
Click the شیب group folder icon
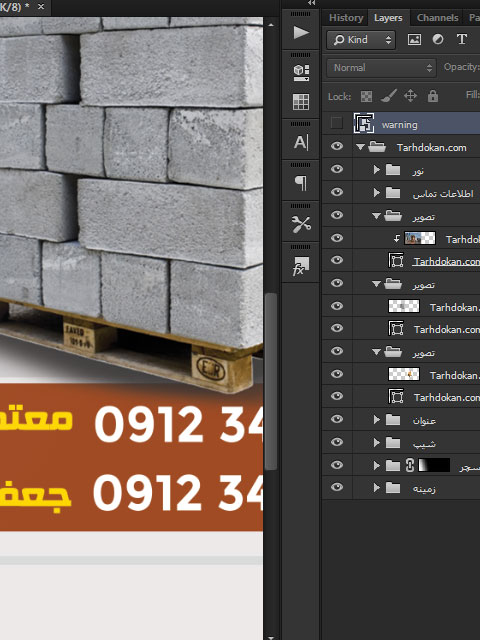click(393, 442)
